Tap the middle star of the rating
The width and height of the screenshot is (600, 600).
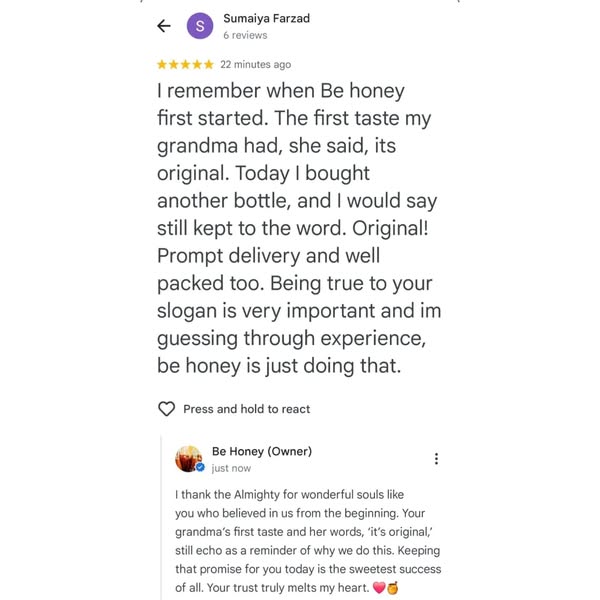pos(185,65)
